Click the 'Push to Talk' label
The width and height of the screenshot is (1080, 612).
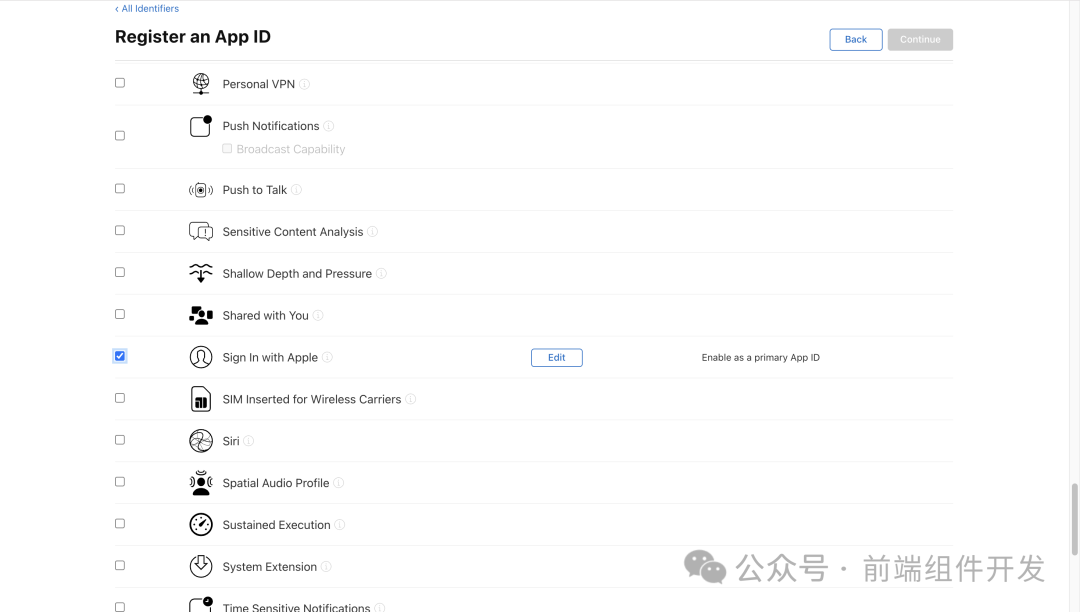coord(254,190)
